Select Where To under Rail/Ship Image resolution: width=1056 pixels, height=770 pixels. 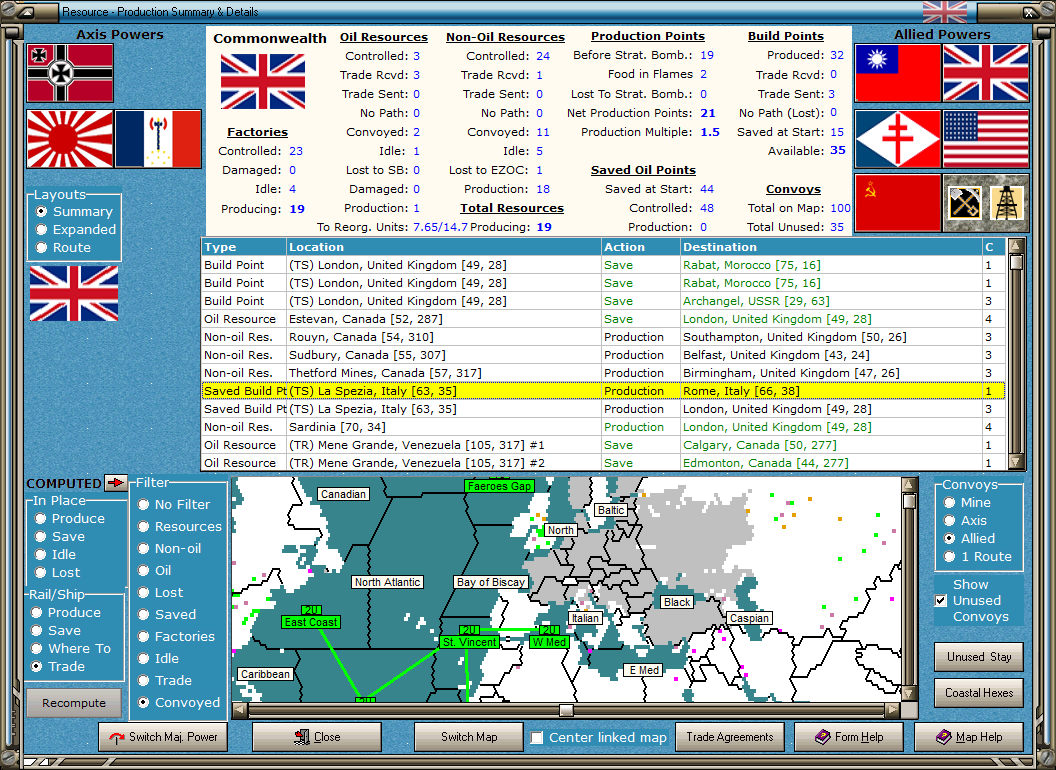(x=71, y=649)
